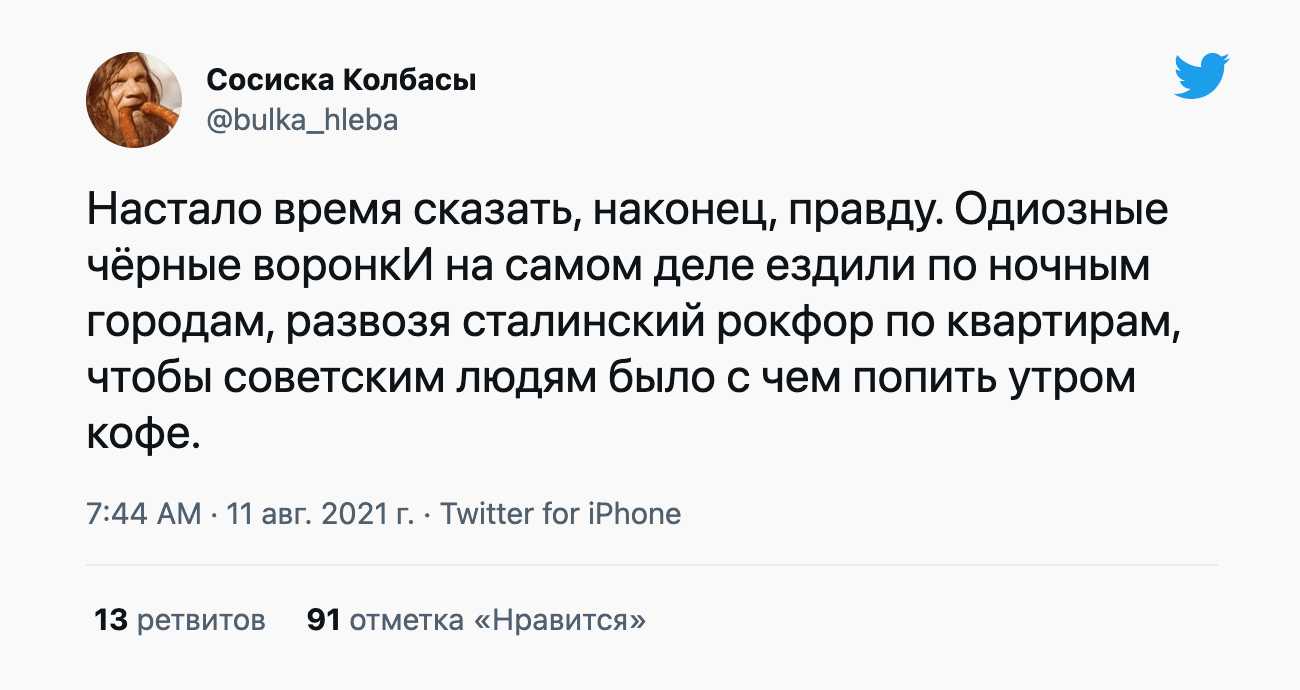Viewport: 1300px width, 690px height.
Task: Click the date 11 авг. 2021 г.
Action: tap(320, 514)
